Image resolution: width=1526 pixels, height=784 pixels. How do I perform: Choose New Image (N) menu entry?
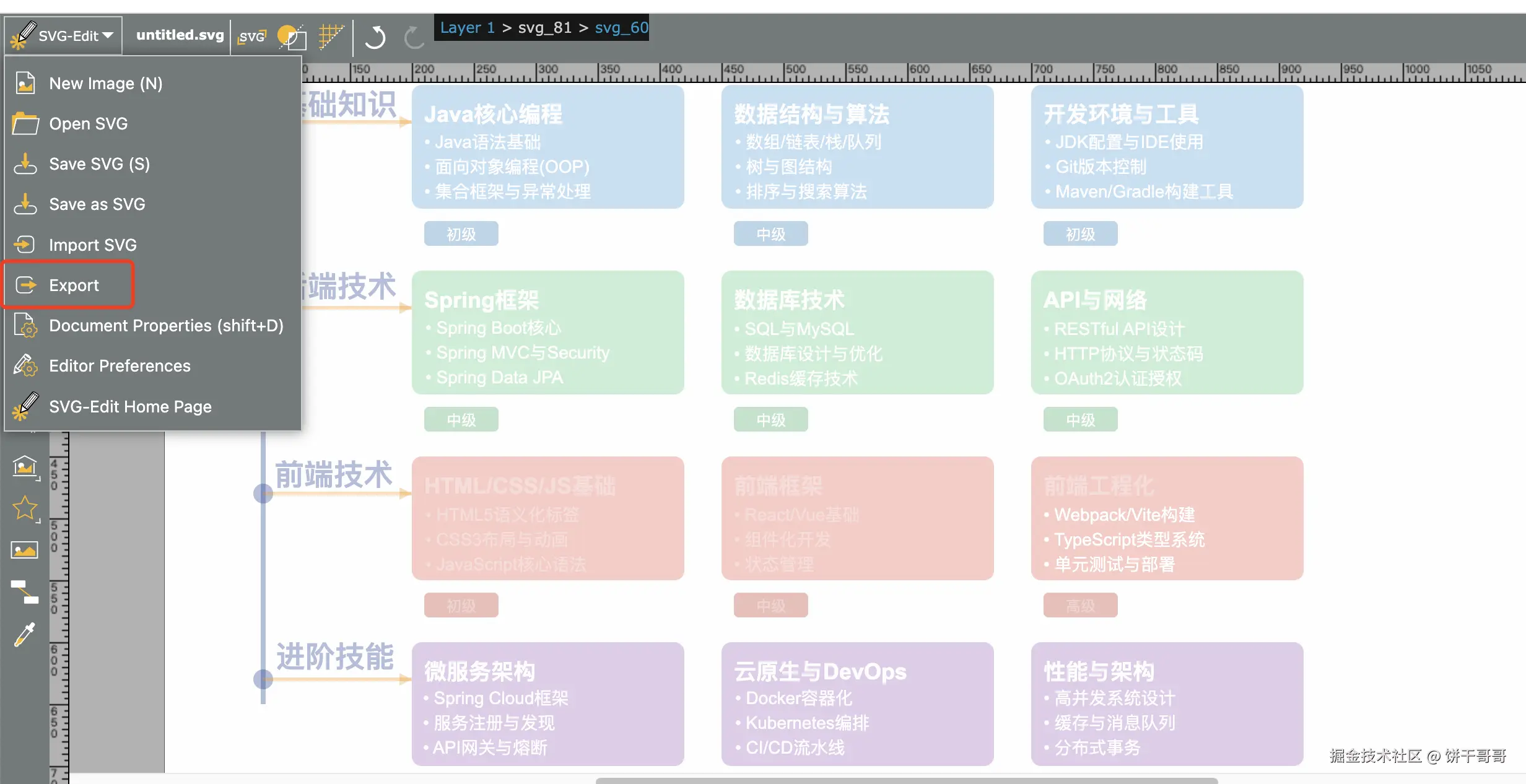105,83
